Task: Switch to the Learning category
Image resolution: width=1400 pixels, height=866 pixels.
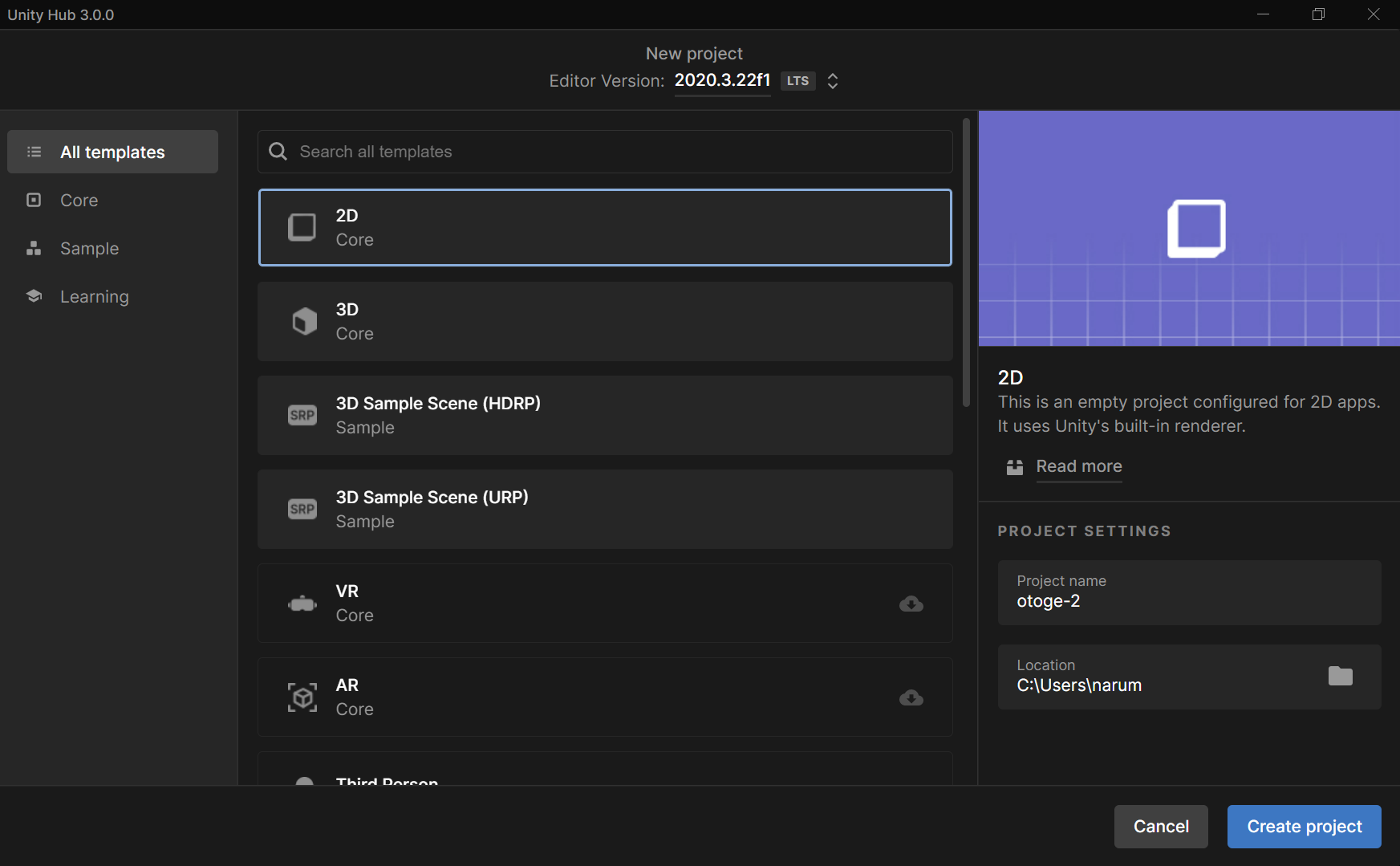Action: (112, 296)
